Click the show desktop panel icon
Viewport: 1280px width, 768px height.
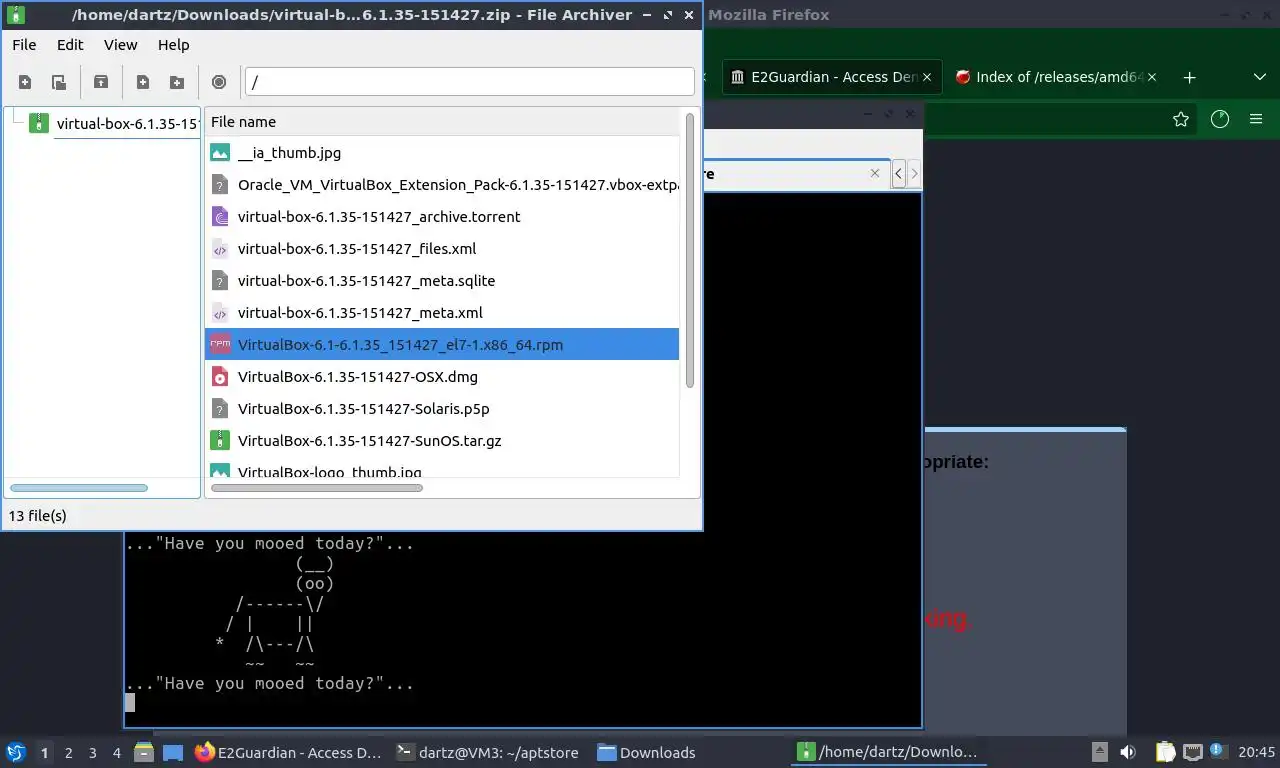pyautogui.click(x=173, y=752)
